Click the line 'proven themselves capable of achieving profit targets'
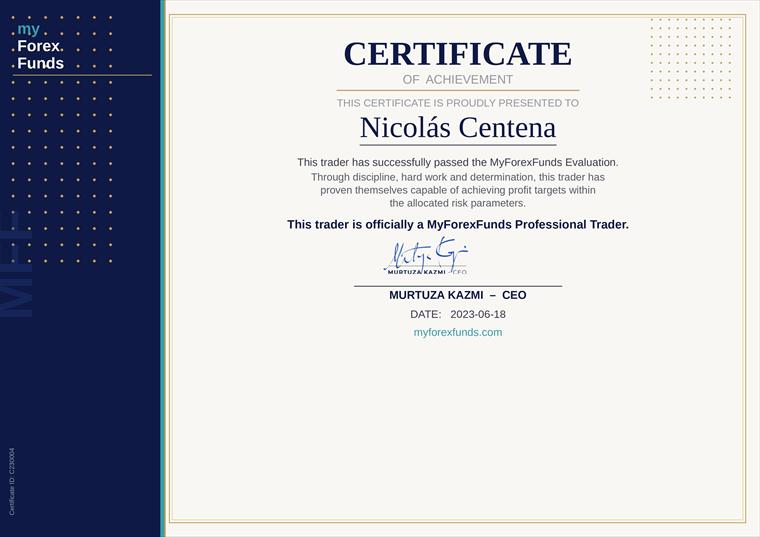The image size is (760, 537). (x=458, y=190)
